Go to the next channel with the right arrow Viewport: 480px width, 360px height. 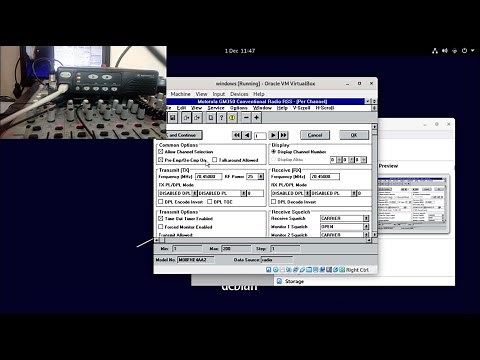(273, 135)
